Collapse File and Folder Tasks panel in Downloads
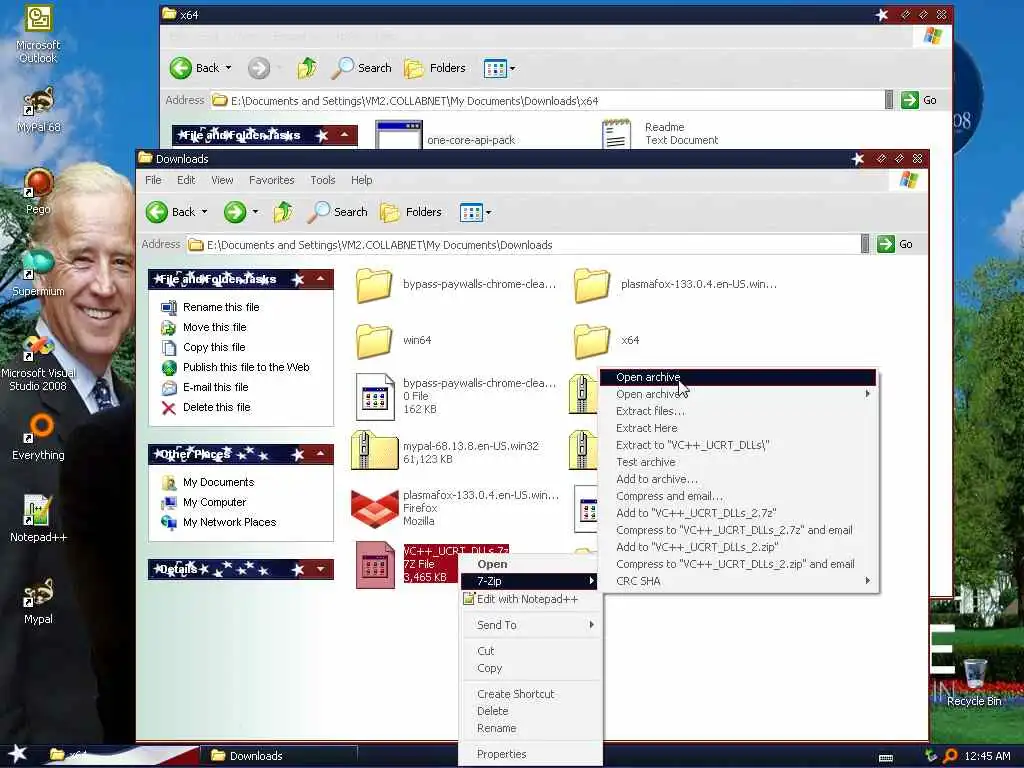The width and height of the screenshot is (1024, 768). point(321,279)
